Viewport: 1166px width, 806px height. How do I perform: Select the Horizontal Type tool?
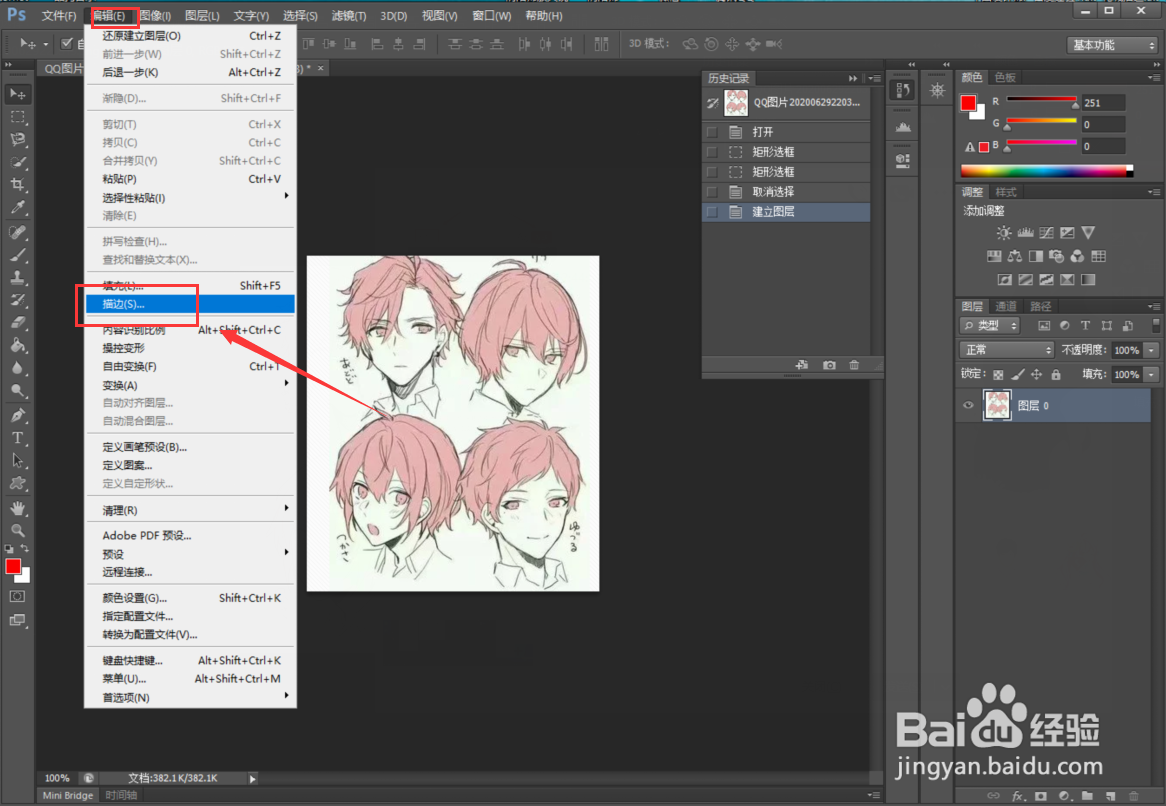[x=17, y=438]
